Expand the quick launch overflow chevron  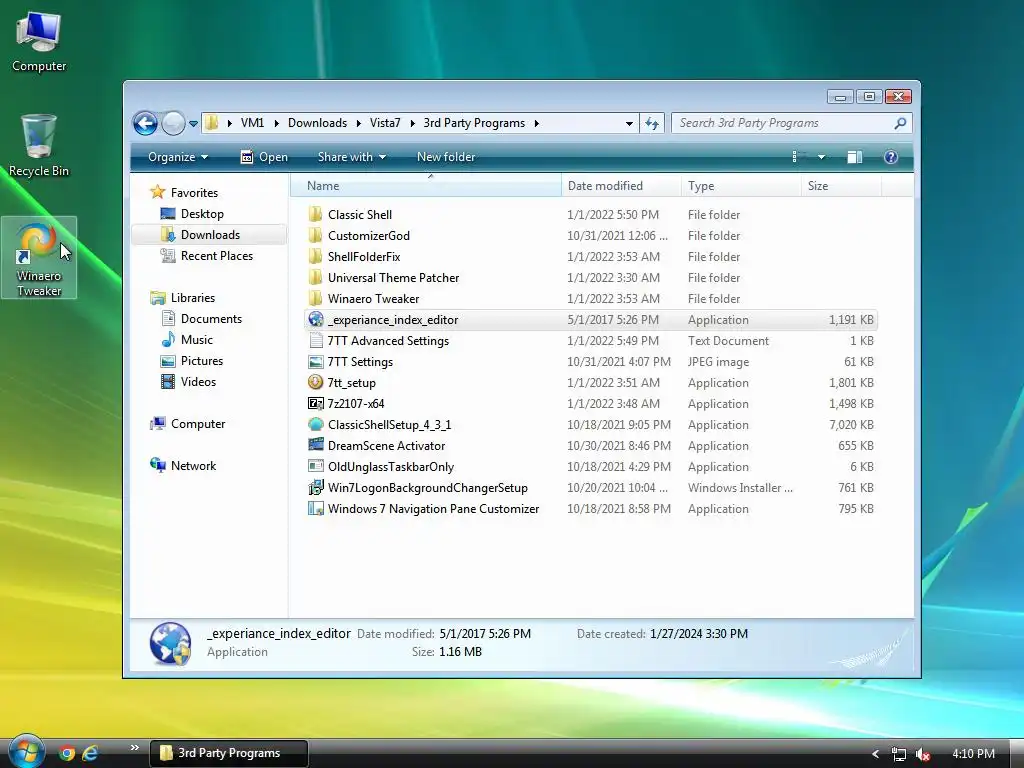(135, 748)
